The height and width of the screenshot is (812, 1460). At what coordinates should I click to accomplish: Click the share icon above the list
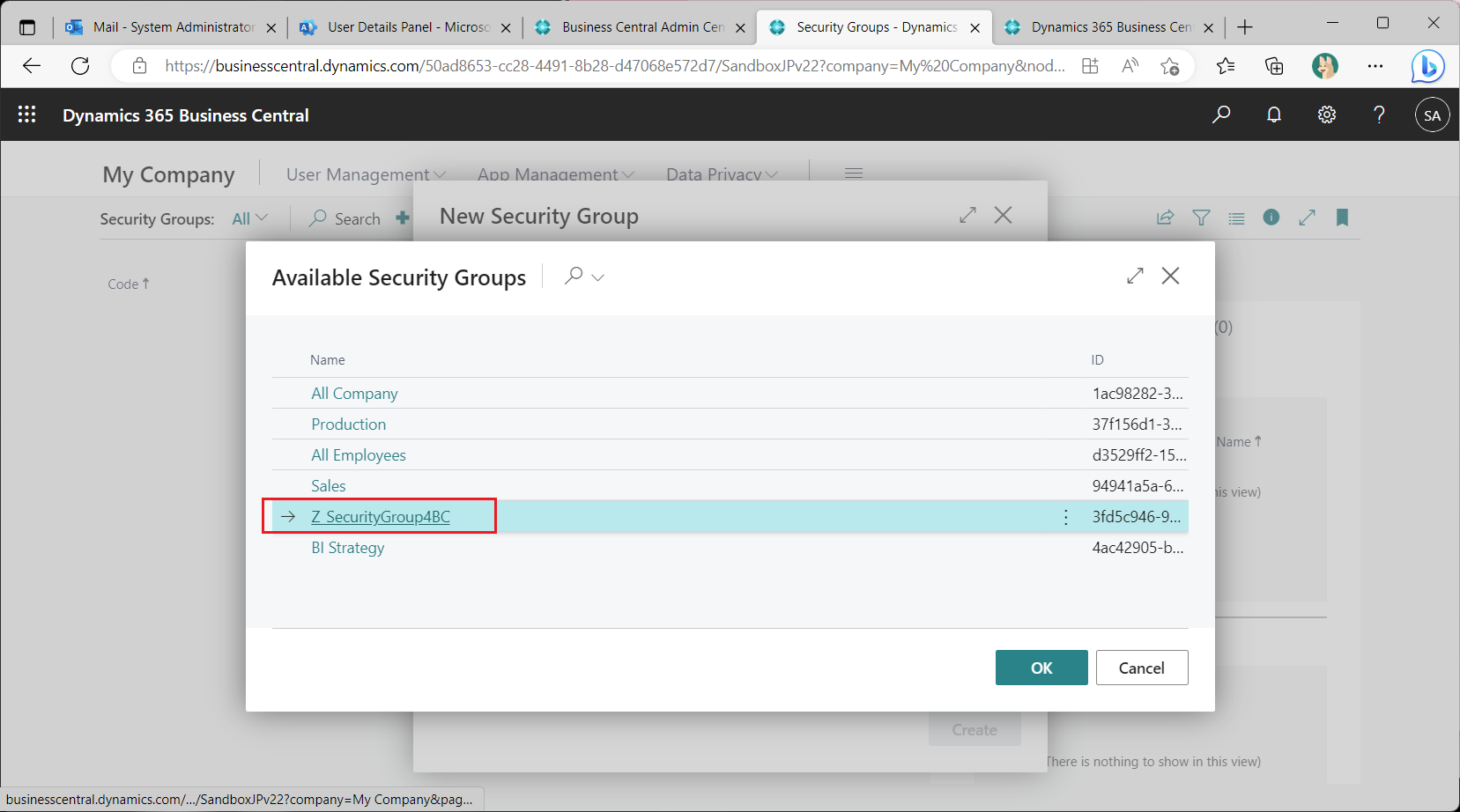tap(1165, 218)
